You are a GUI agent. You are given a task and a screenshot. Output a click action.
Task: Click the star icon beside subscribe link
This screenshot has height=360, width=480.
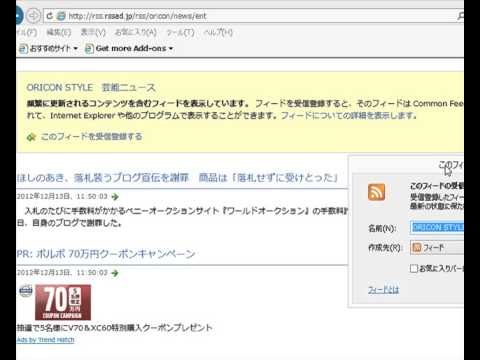pos(31,137)
